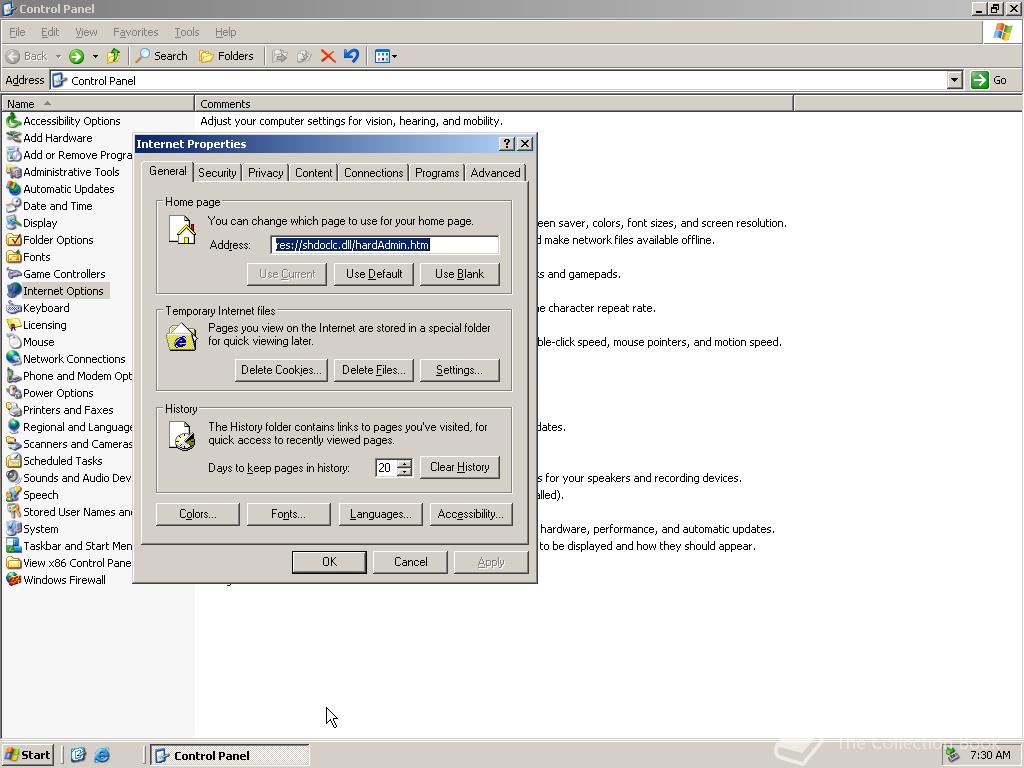Open the Edit menu

click(50, 32)
